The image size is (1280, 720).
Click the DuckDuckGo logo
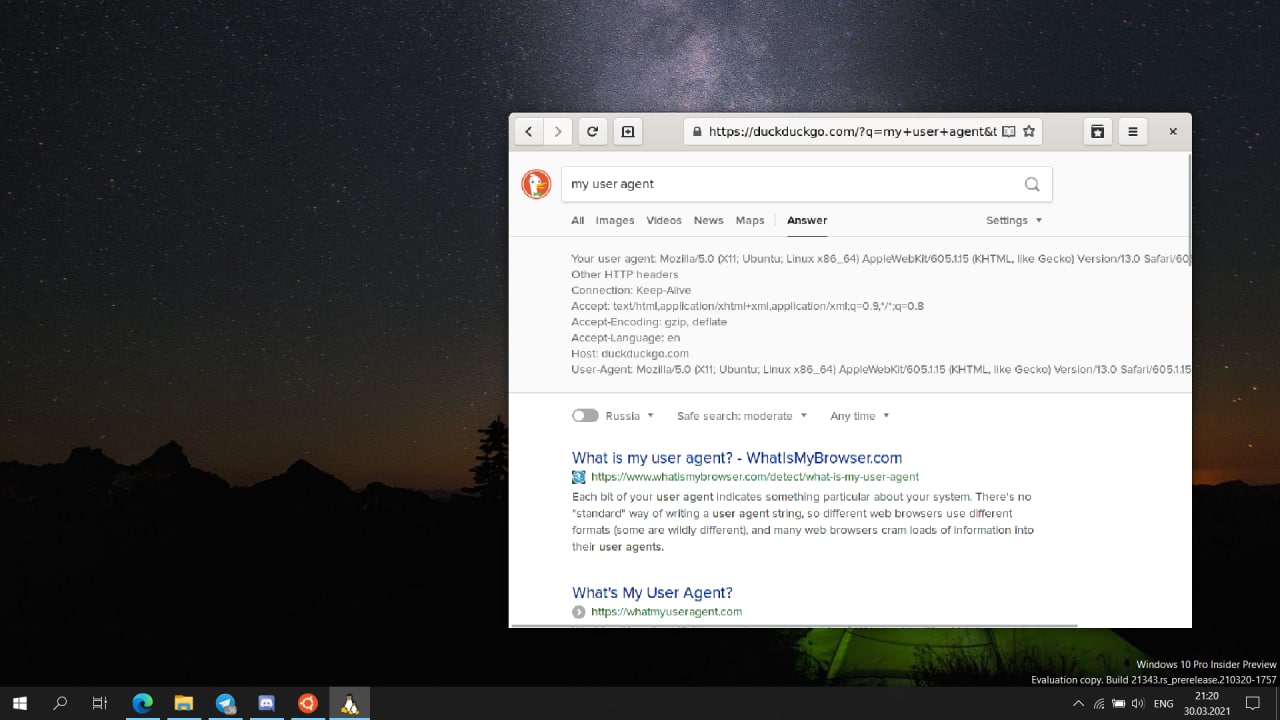pos(536,184)
